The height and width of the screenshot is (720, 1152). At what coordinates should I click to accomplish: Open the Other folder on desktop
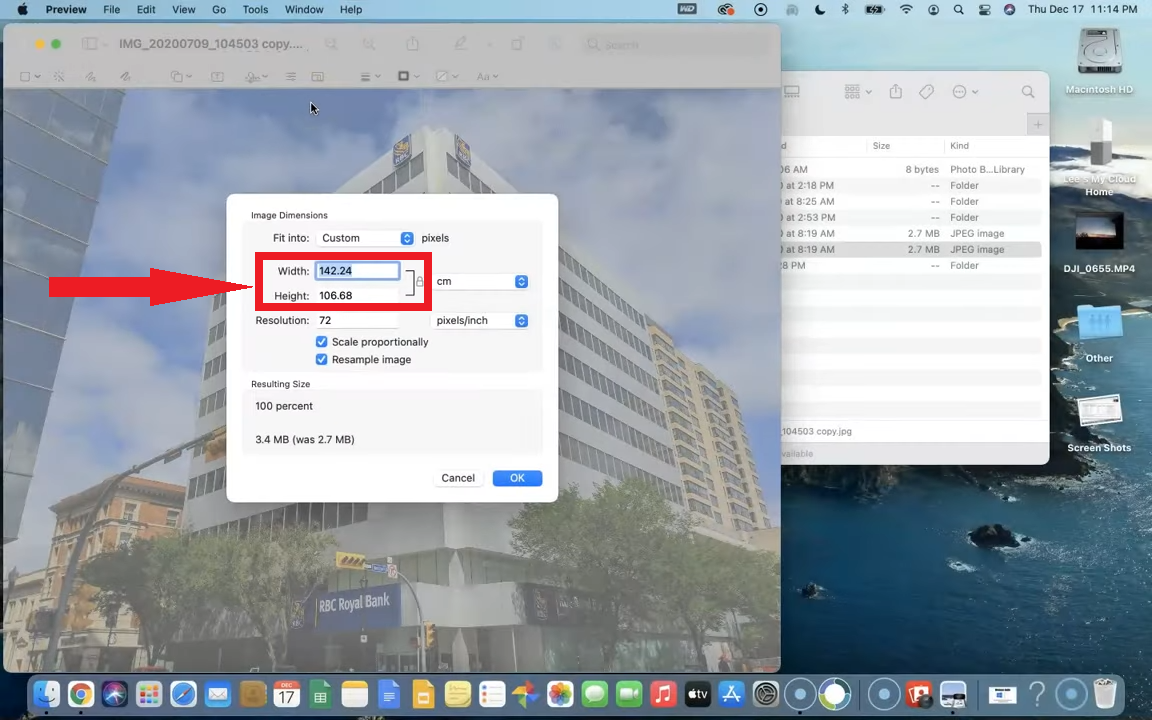pos(1099,334)
